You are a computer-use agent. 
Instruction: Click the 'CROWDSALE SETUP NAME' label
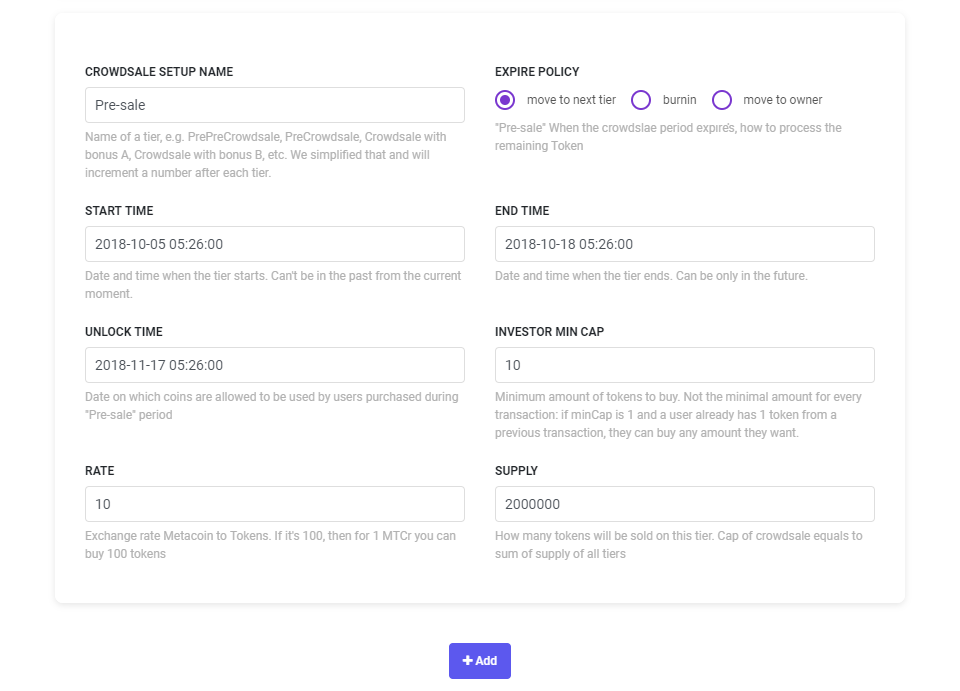pyautogui.click(x=159, y=72)
